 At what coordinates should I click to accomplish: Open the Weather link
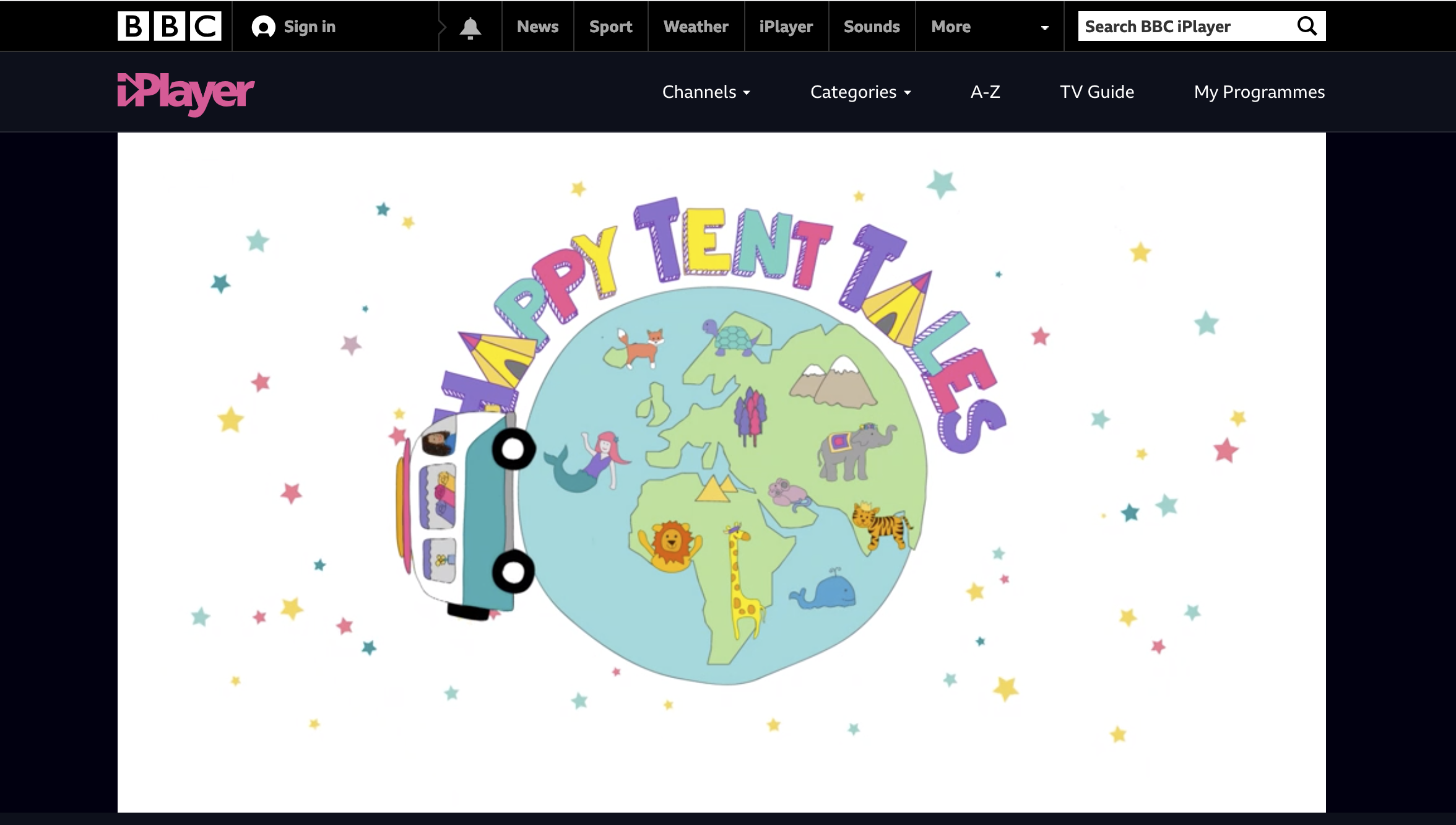pyautogui.click(x=696, y=27)
